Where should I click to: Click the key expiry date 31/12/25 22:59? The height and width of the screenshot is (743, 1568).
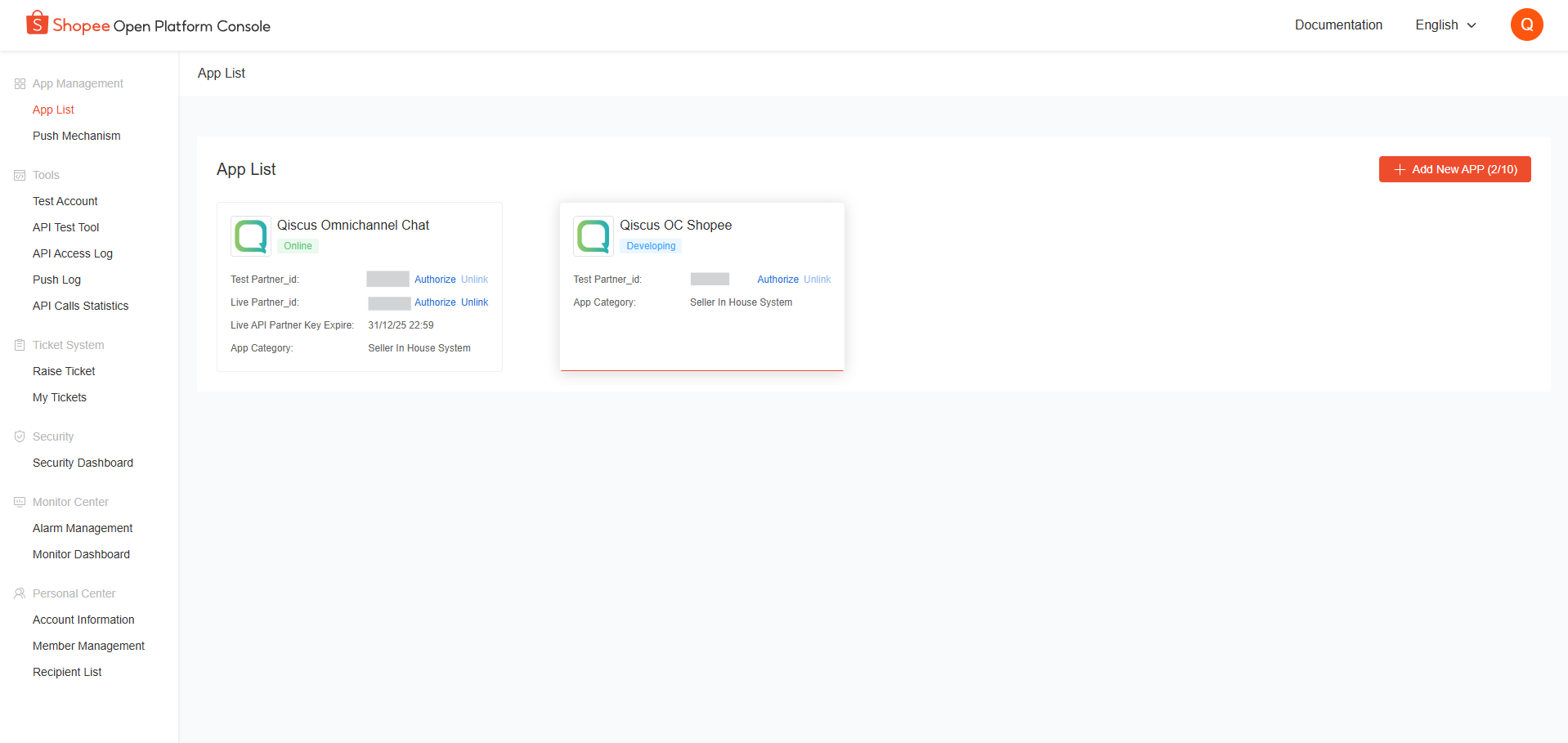(x=401, y=325)
